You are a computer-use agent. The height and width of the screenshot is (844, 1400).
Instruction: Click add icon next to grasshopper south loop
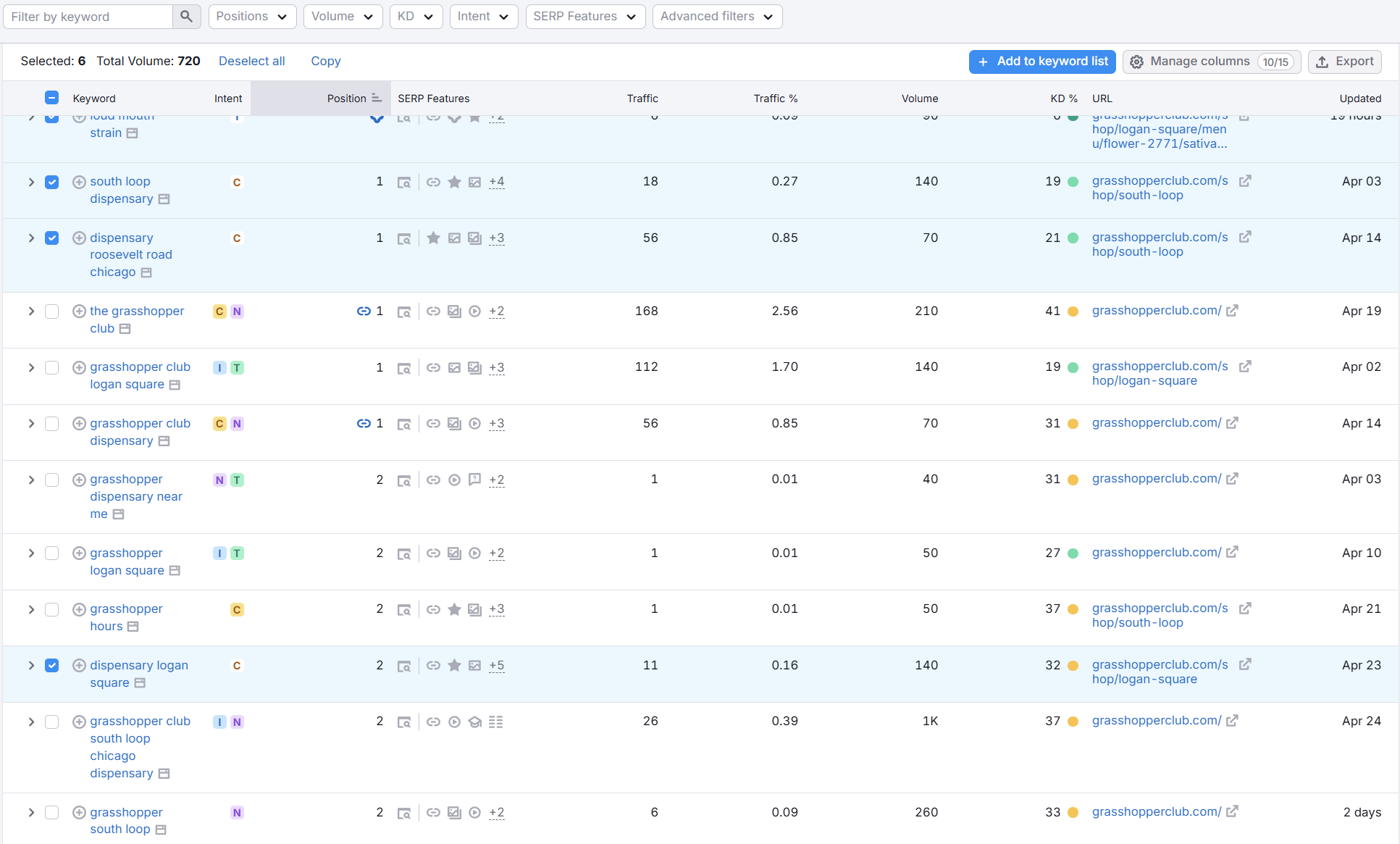pos(79,813)
